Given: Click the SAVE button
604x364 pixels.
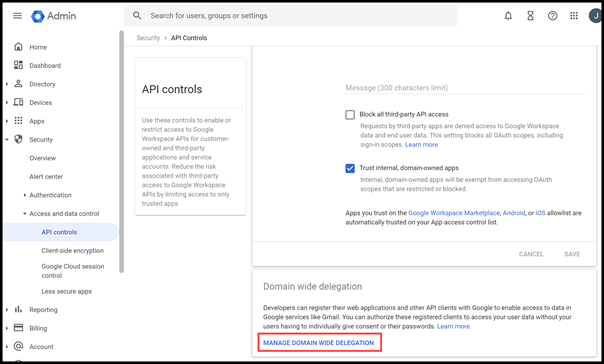Looking at the screenshot, I should 572,254.
